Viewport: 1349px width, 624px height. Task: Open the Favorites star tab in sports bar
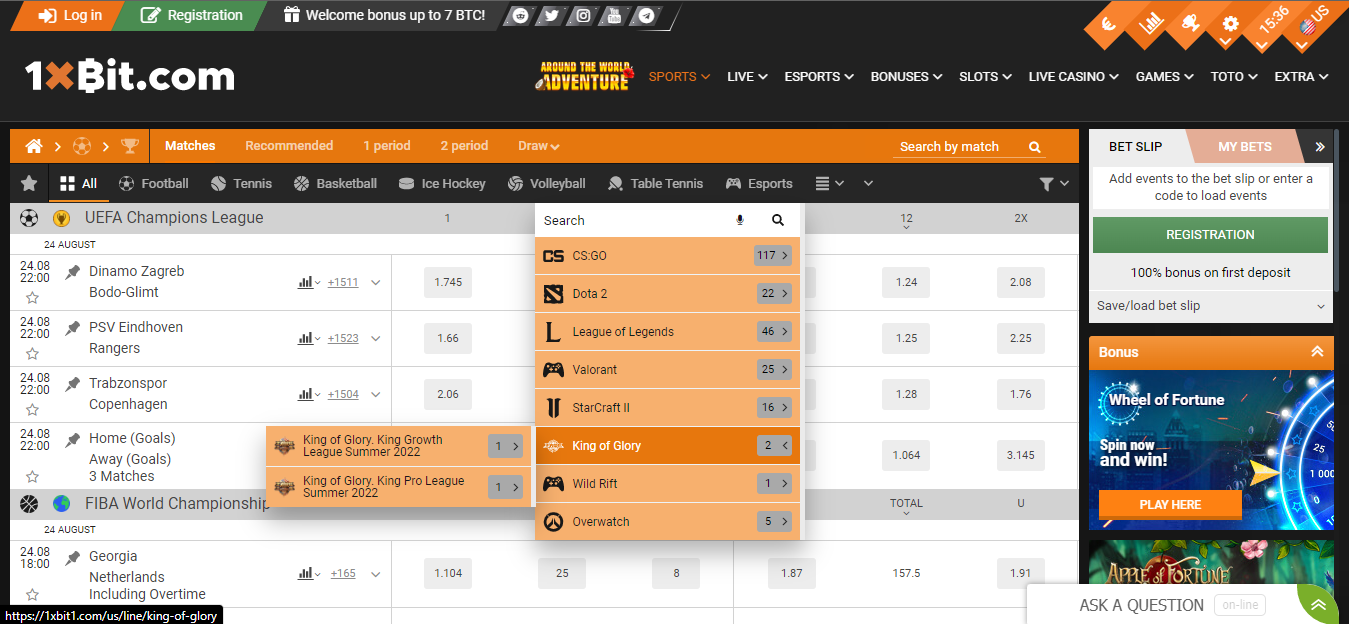(28, 183)
